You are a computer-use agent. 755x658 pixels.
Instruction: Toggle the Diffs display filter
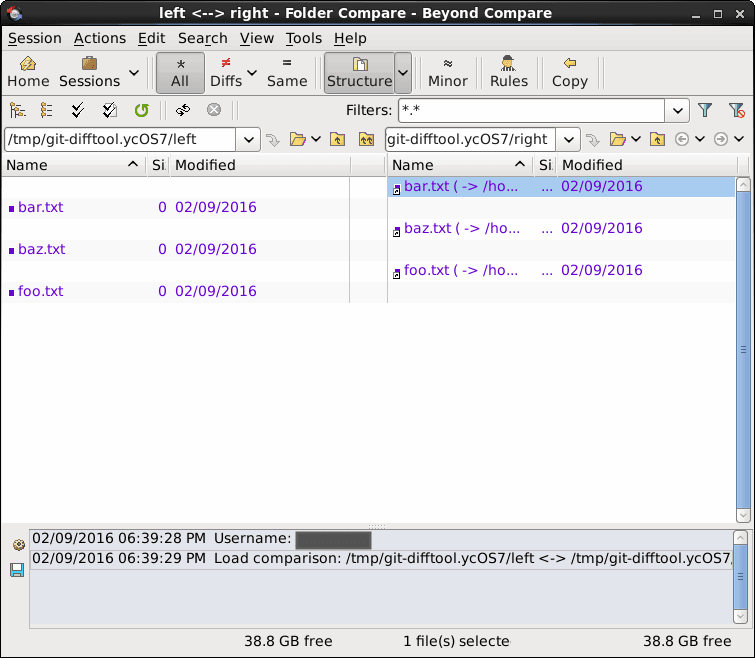point(226,73)
